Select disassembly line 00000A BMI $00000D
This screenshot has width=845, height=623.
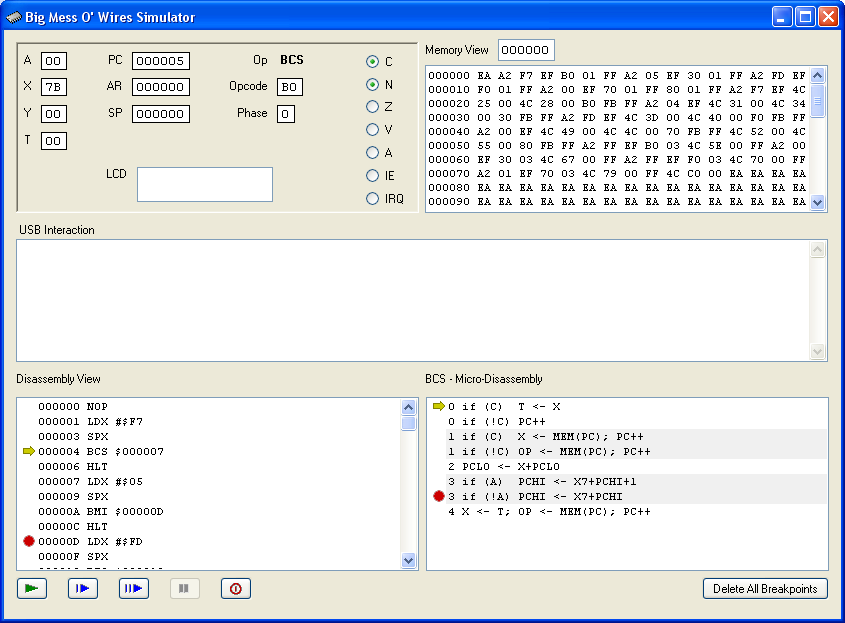101,511
